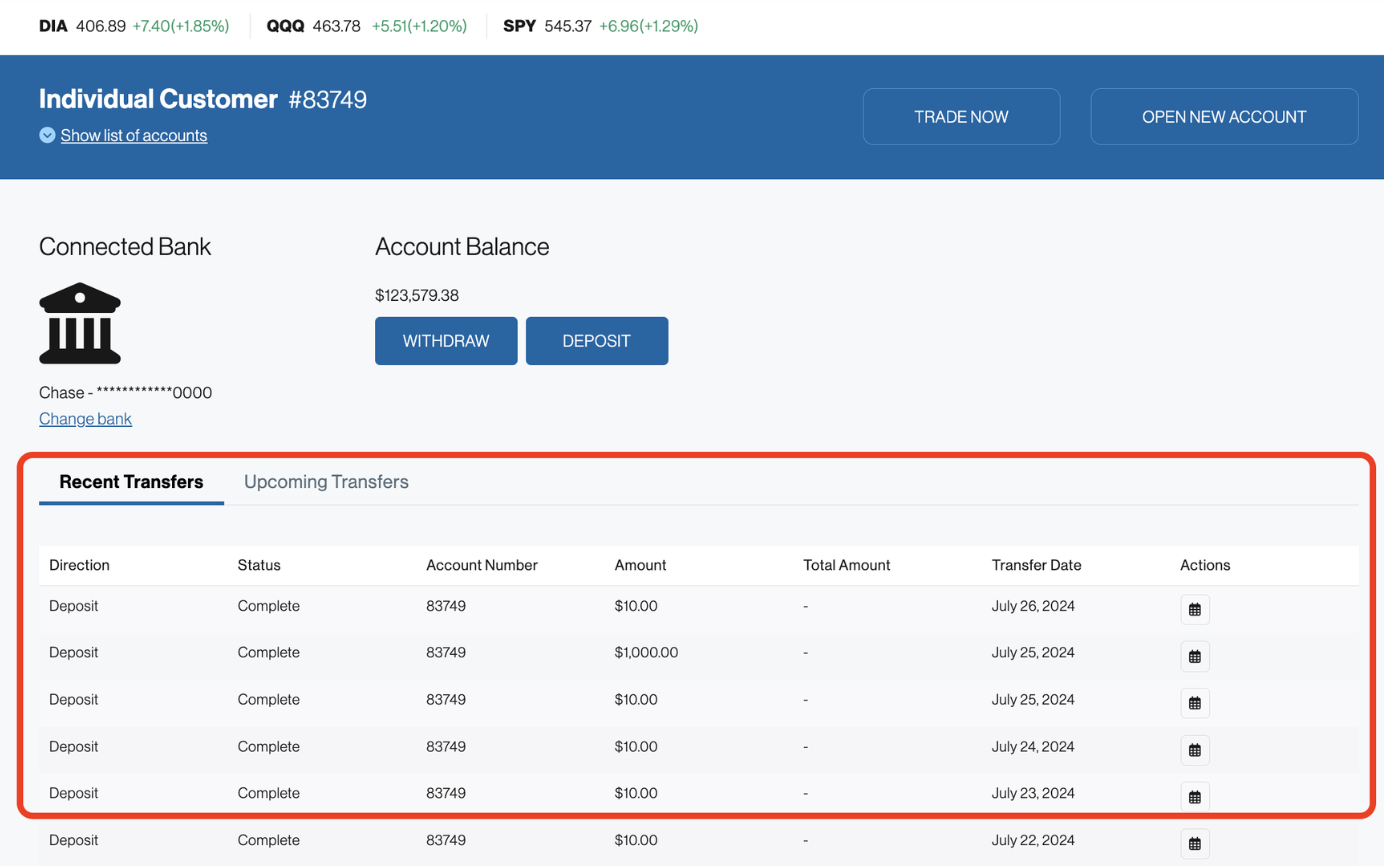1384x866 pixels.
Task: Select the DIA ticker quote
Action: point(134,26)
